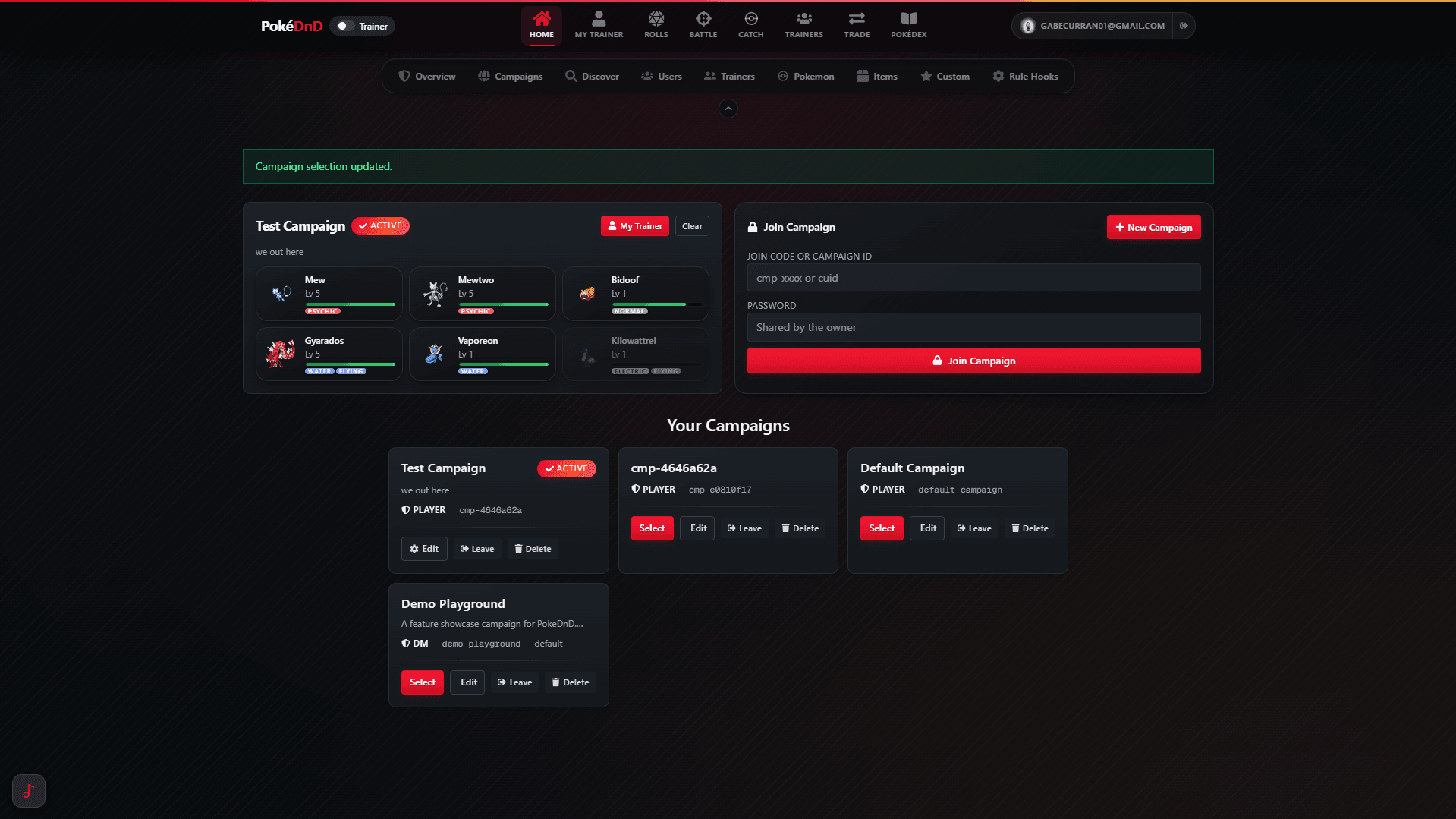
Task: Leave the cmp-4646a62a campaign
Action: 744,528
